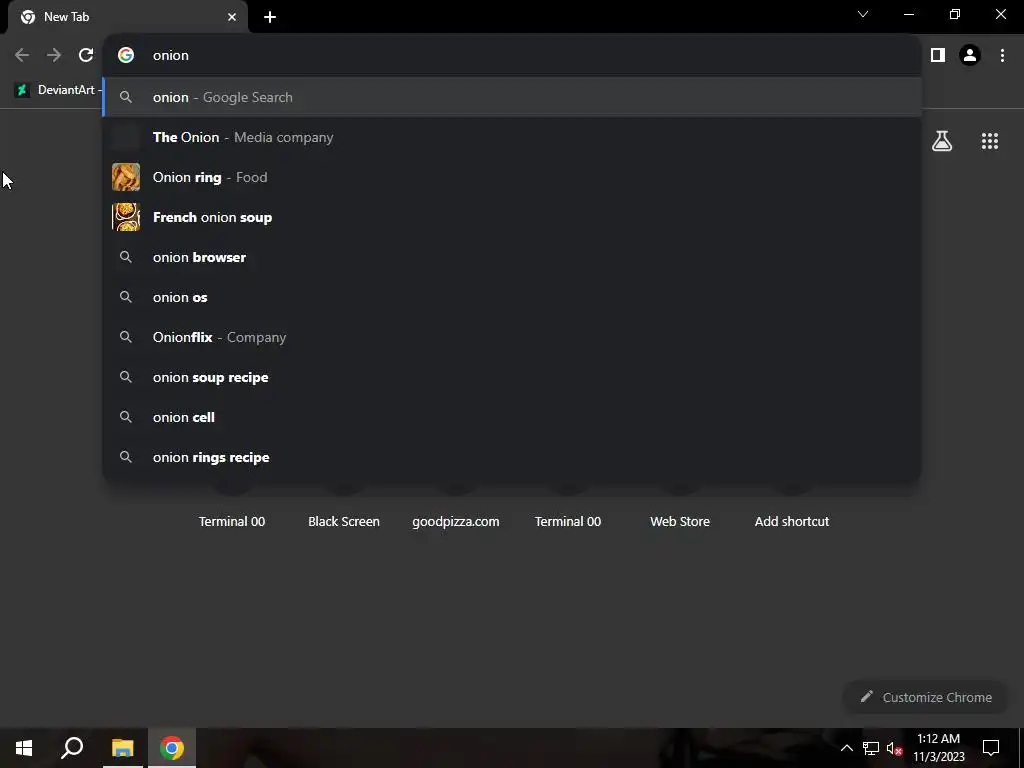This screenshot has height=768, width=1024.
Task: Open the taskbar clock and date
Action: click(x=938, y=748)
